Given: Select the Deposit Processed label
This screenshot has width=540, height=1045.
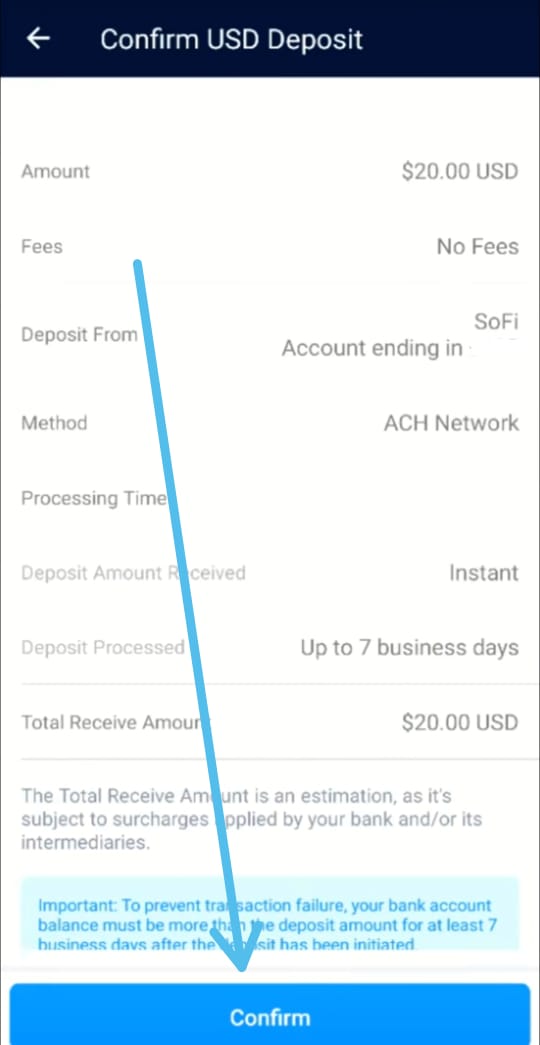Looking at the screenshot, I should pyautogui.click(x=103, y=648).
